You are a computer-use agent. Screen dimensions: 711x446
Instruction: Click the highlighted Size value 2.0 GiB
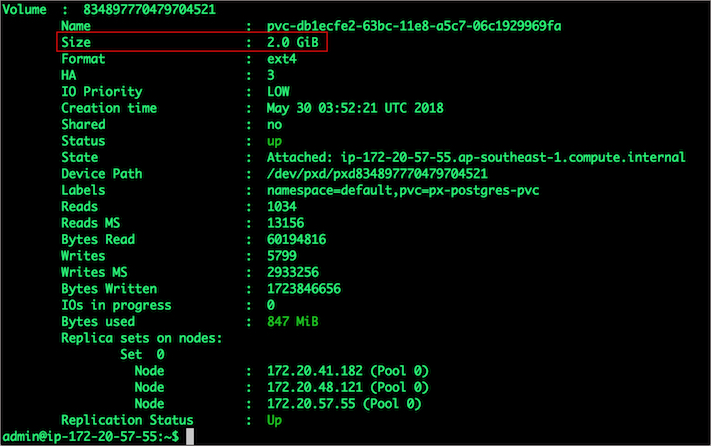click(296, 42)
